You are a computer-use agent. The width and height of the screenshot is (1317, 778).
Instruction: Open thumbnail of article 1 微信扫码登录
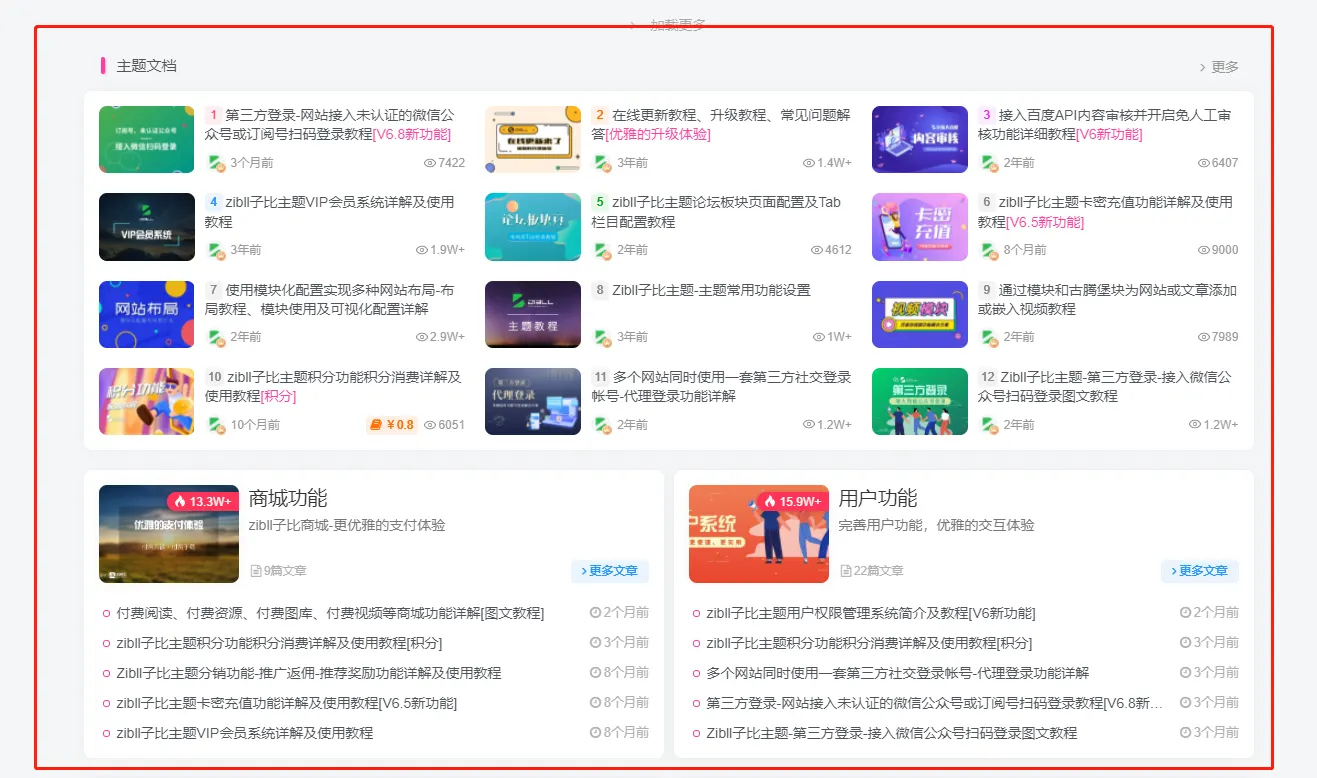[x=147, y=140]
